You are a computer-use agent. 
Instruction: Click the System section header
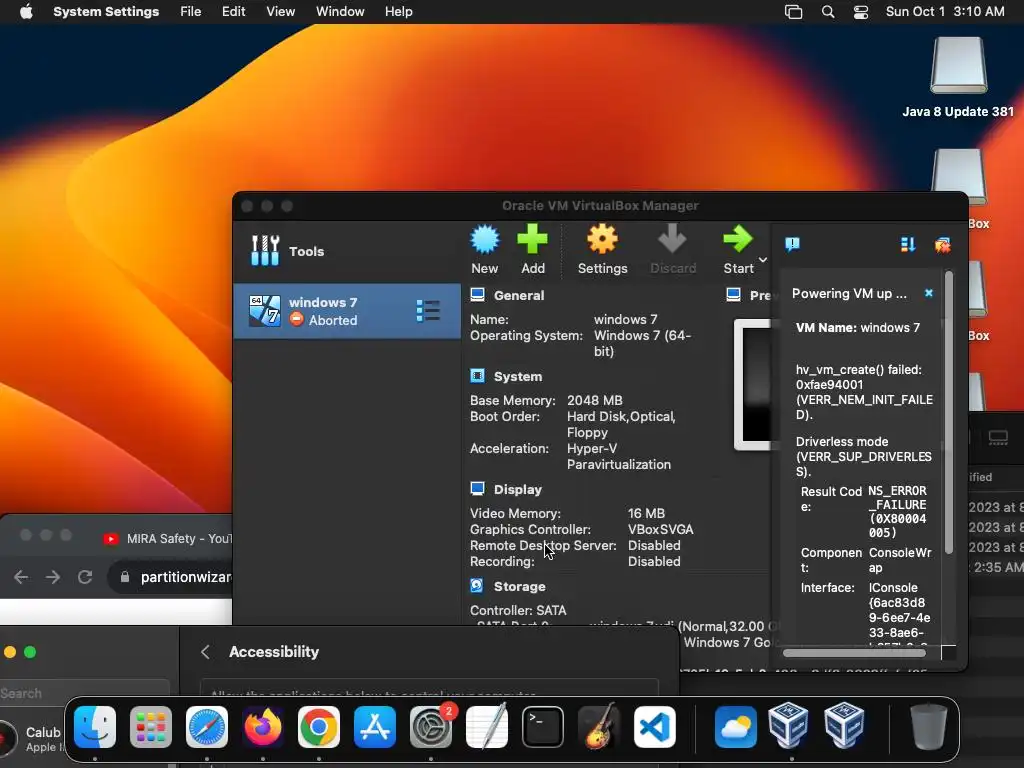(518, 376)
